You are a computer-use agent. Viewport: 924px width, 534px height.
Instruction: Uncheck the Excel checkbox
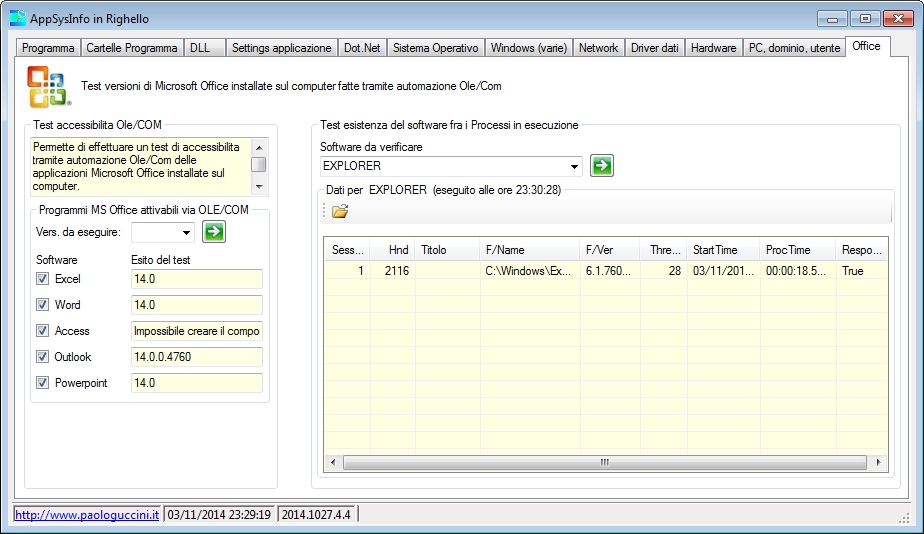tap(42, 279)
